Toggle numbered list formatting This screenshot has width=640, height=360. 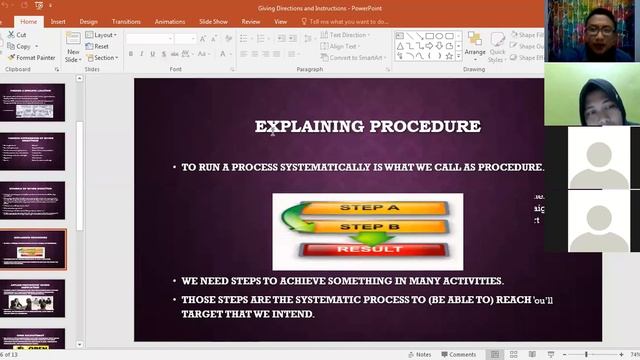(262, 39)
